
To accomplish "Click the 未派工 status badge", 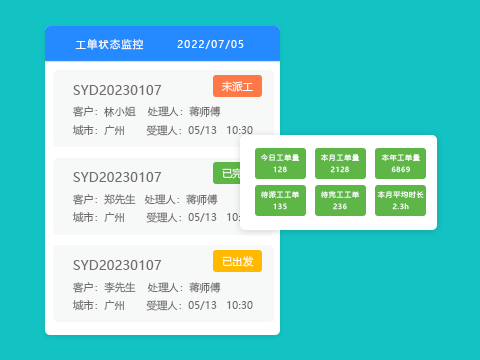I will [237, 86].
